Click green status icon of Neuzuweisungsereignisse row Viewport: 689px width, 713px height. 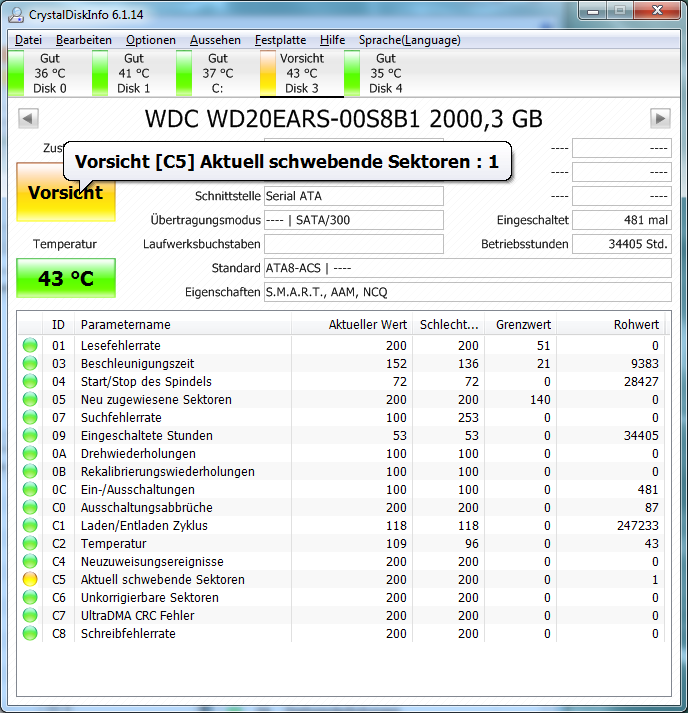[30, 561]
